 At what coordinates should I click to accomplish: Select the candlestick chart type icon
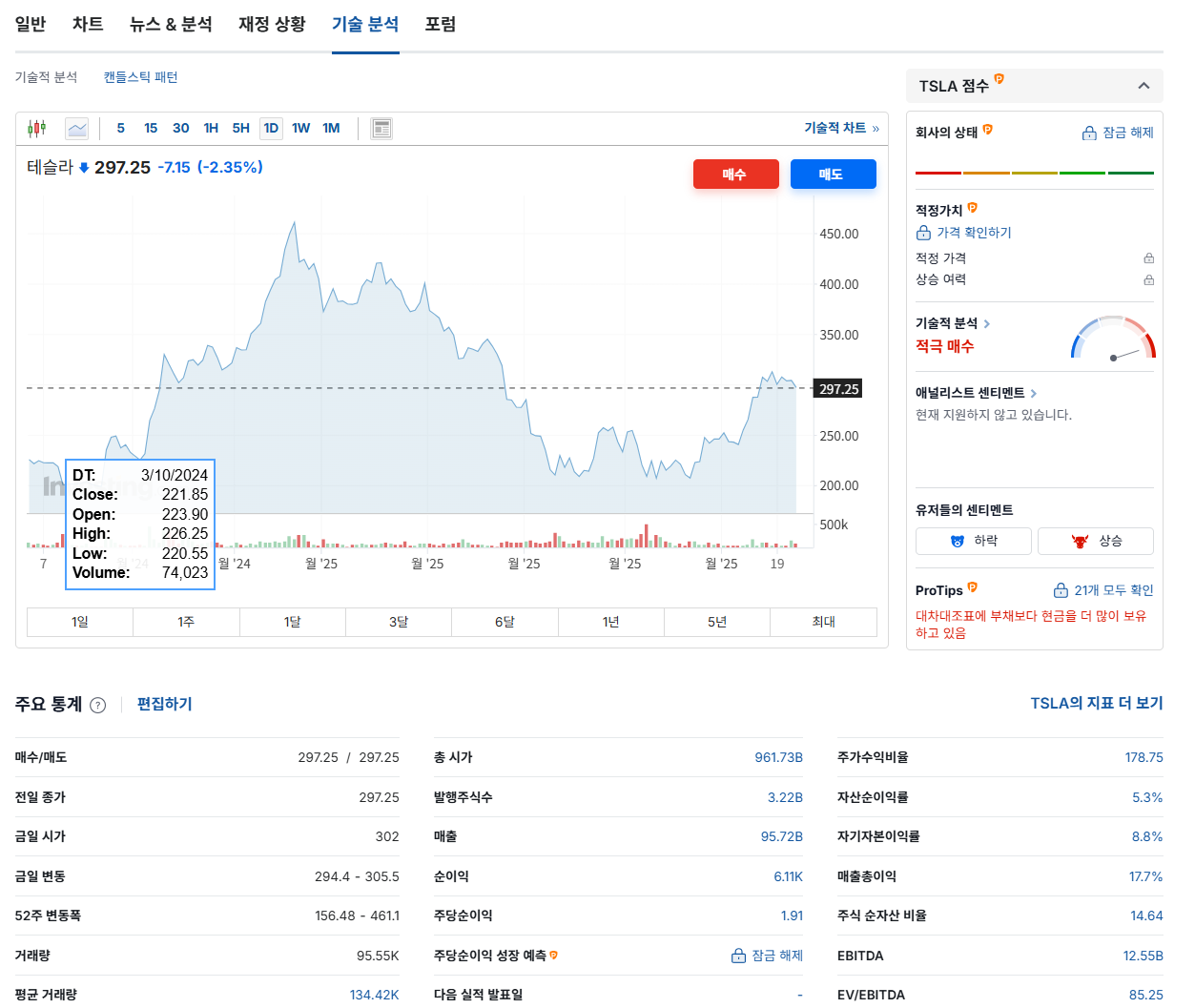pos(38,127)
